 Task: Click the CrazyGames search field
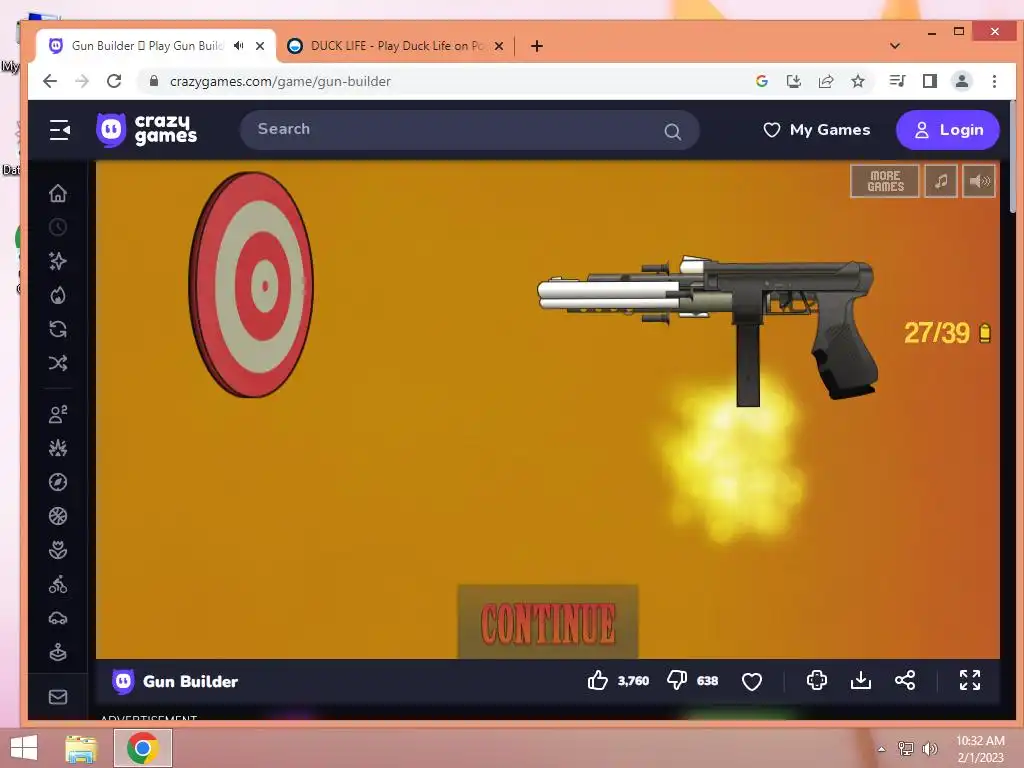(469, 130)
